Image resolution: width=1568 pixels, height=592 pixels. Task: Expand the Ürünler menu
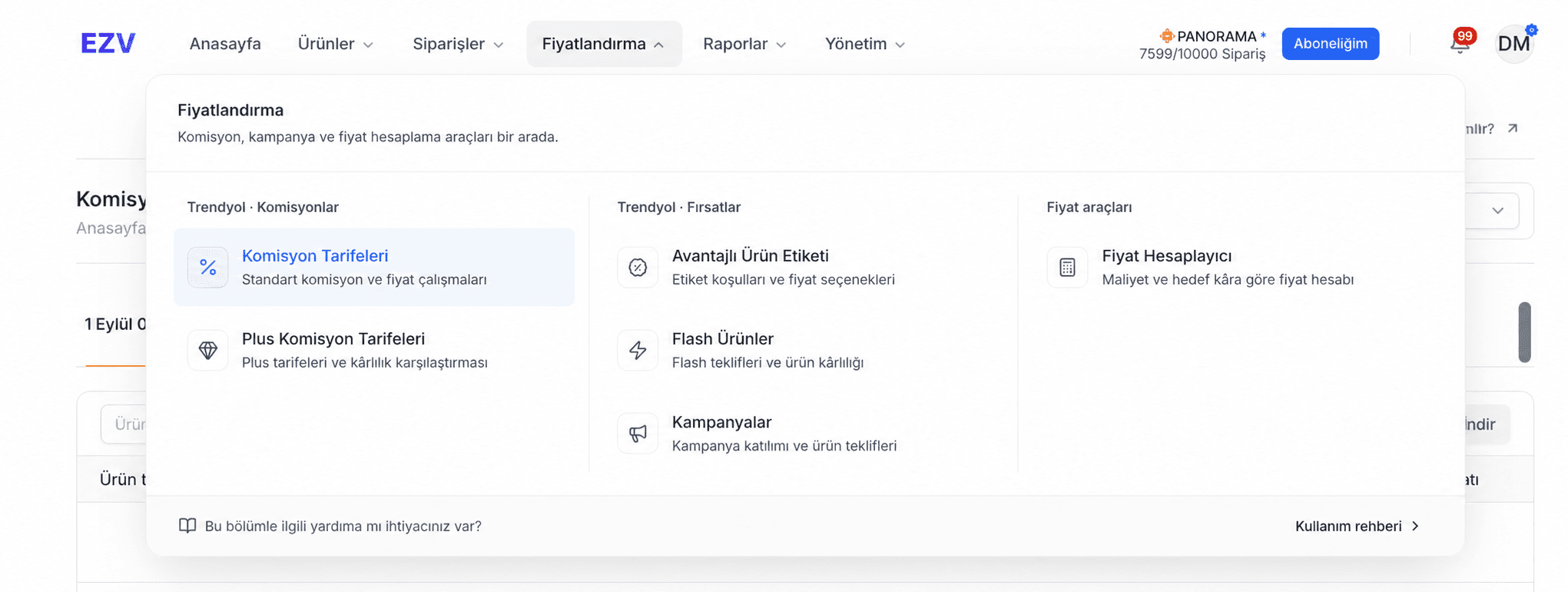click(336, 44)
